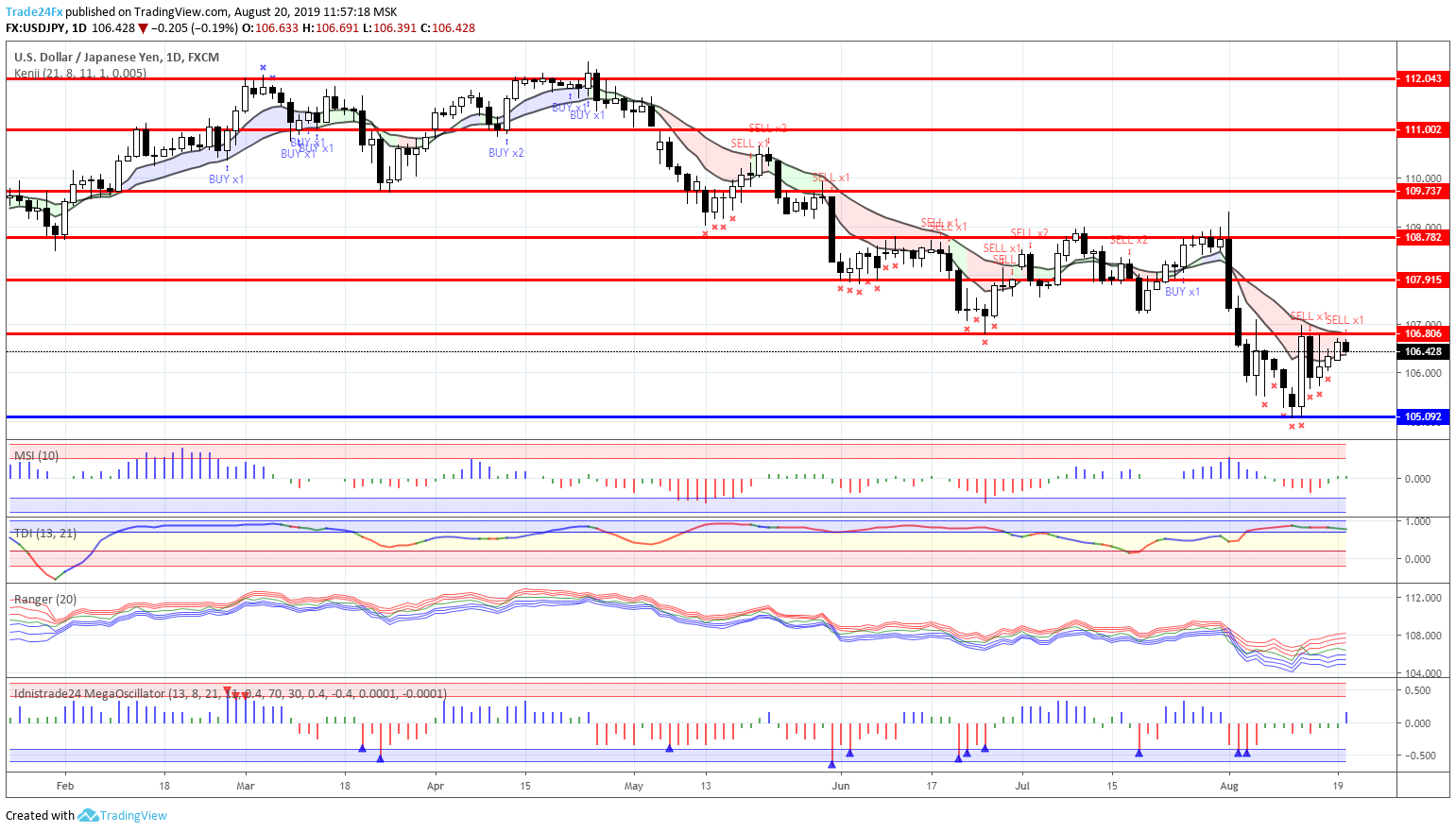Select the 109.737 price level label
The width and height of the screenshot is (1456, 832).
coord(1423,191)
